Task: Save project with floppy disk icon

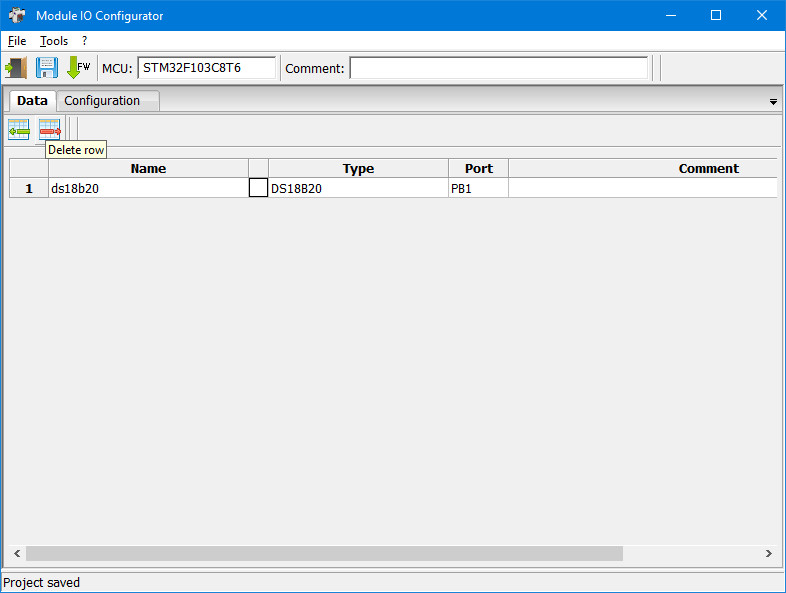Action: (47, 68)
